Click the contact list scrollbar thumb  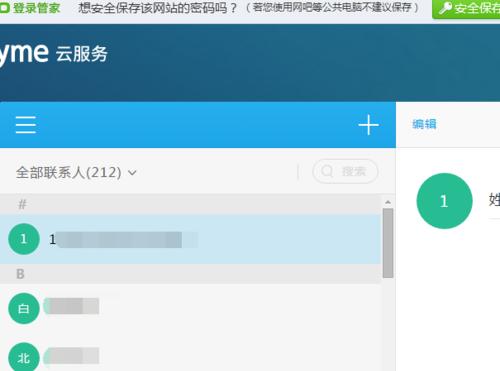[x=388, y=243]
